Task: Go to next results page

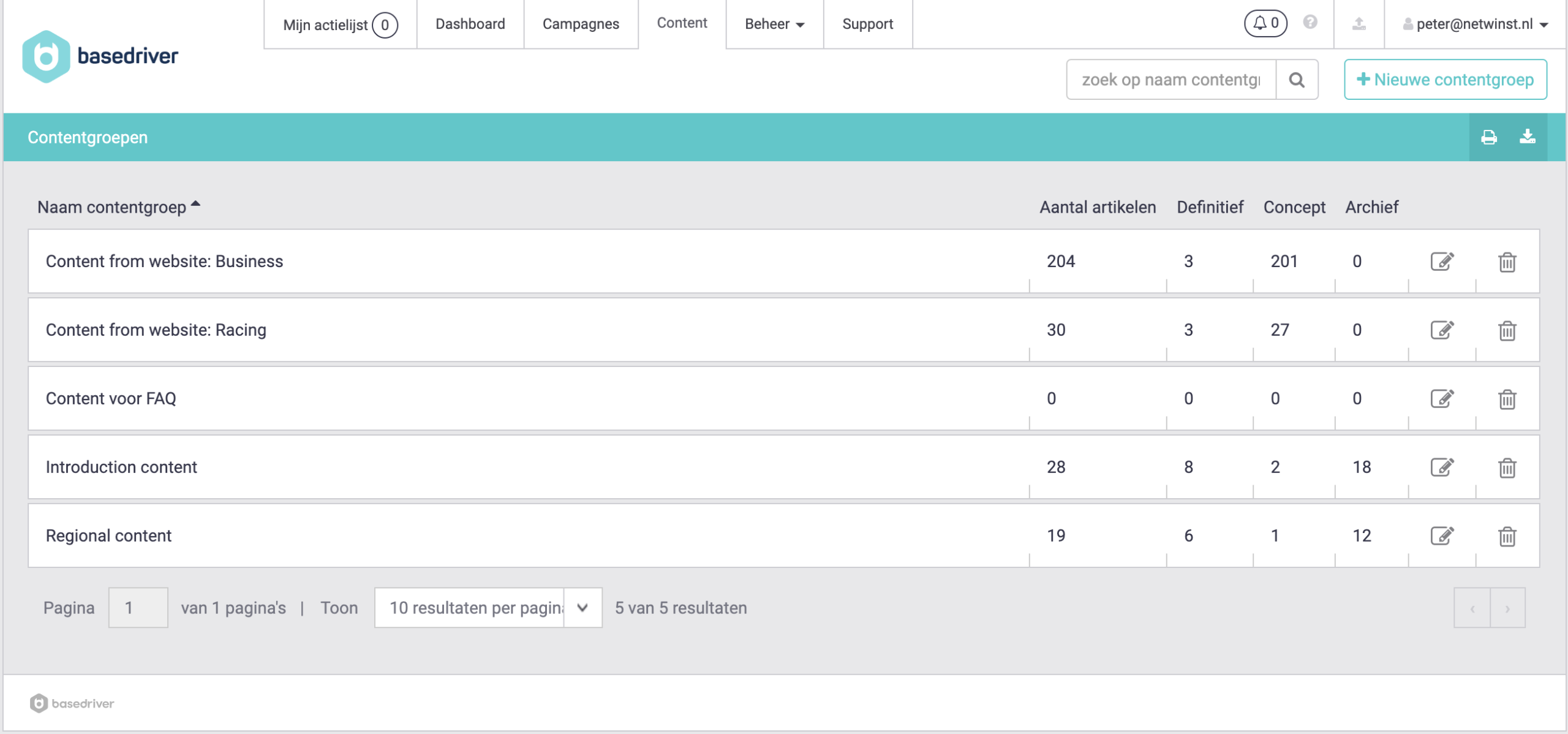Action: (x=1508, y=608)
